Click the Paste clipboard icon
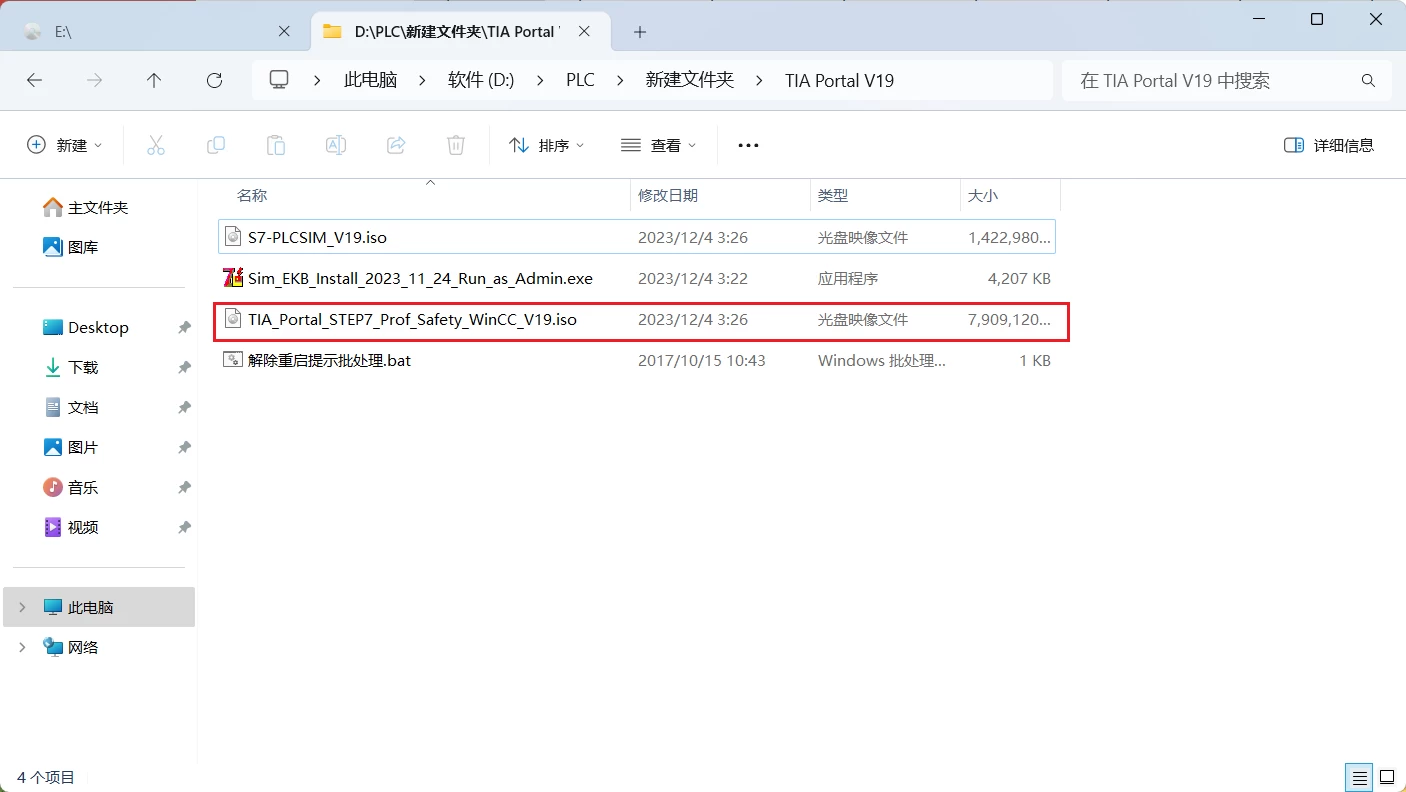Screen dimensions: 1406x792 tap(276, 145)
